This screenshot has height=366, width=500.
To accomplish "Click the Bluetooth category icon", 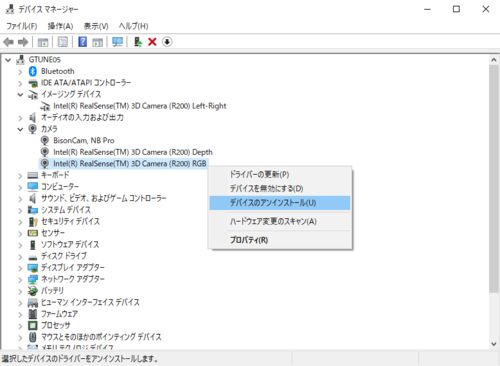I will click(x=33, y=71).
